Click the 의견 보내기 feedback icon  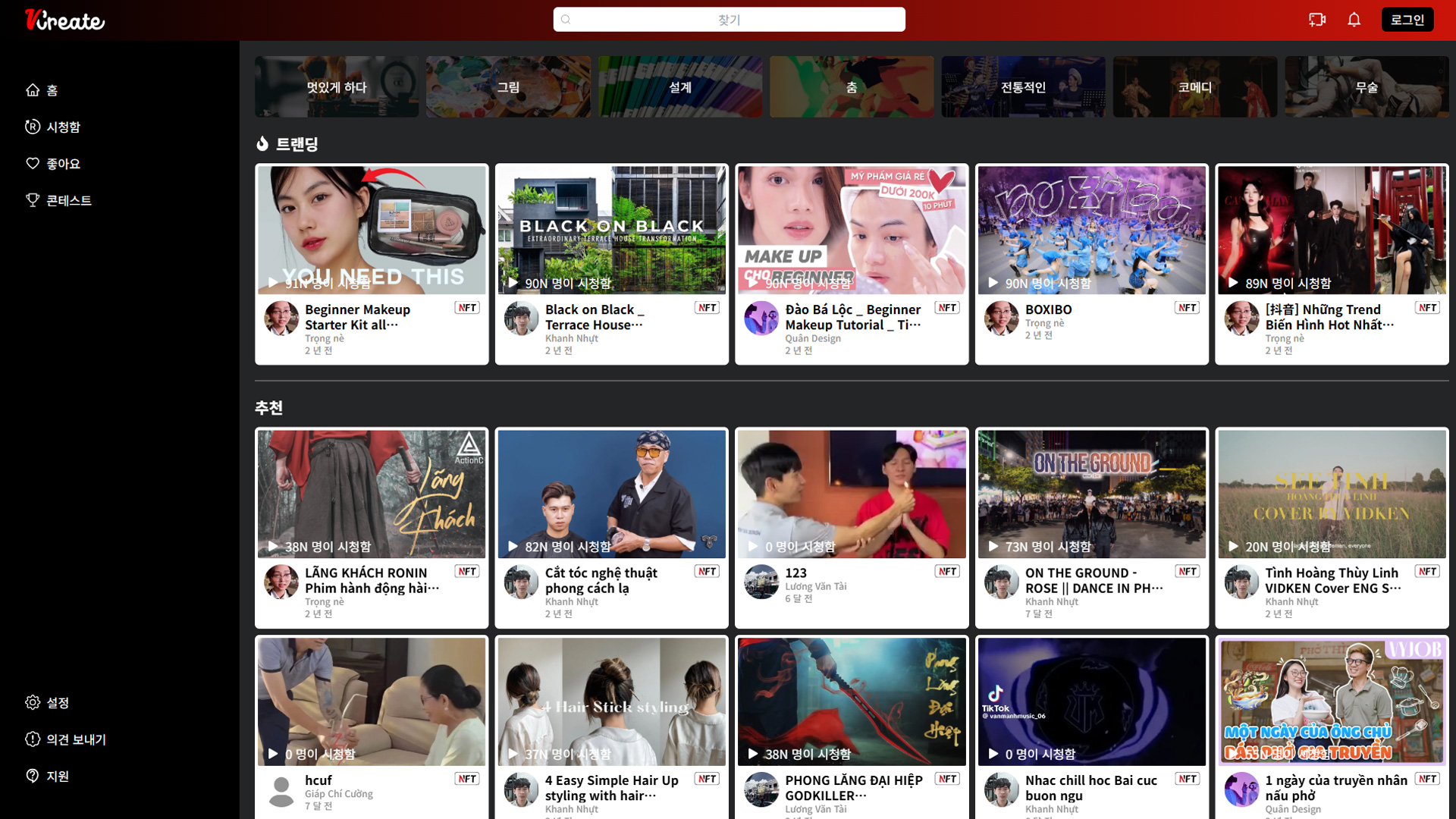(x=33, y=739)
